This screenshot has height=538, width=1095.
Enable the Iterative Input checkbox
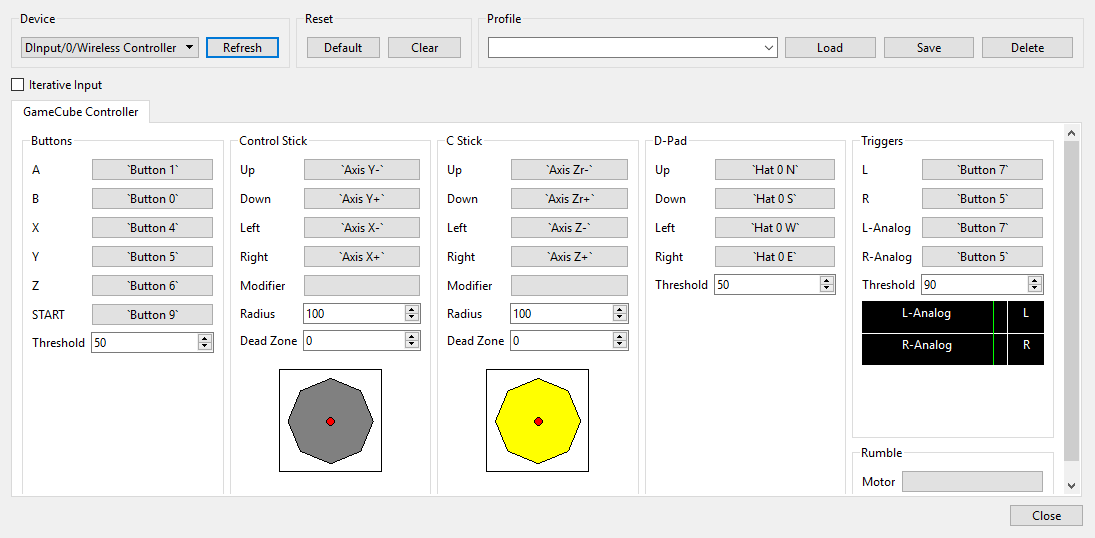17,85
